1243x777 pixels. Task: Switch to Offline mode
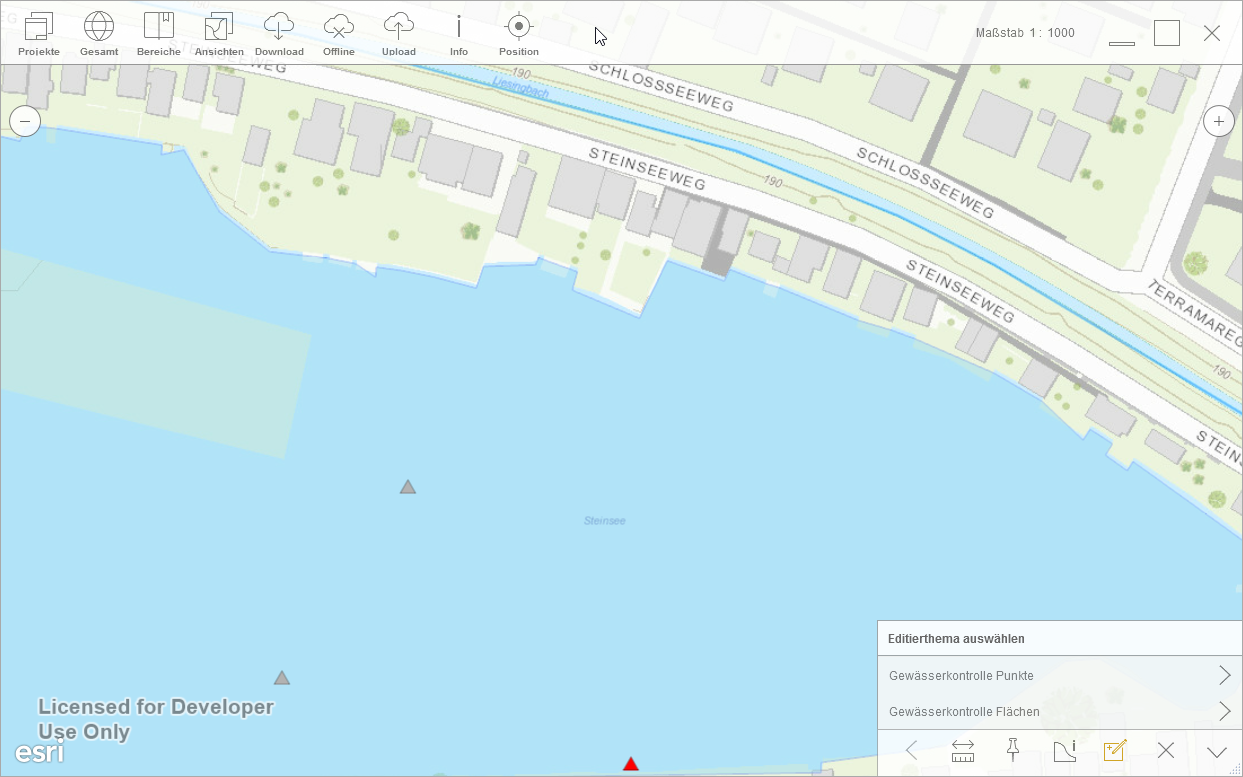339,34
